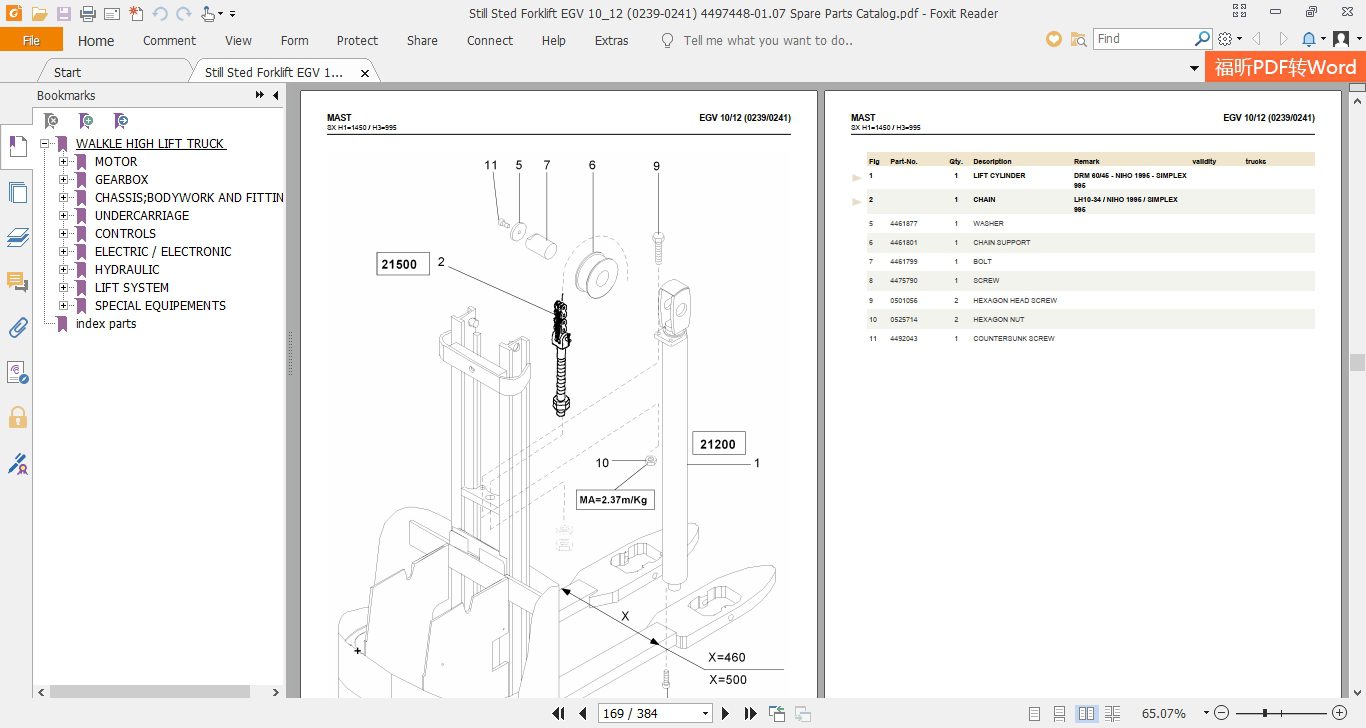The width and height of the screenshot is (1366, 728).
Task: Click the magnifier icon in the Find box
Action: tap(1203, 39)
